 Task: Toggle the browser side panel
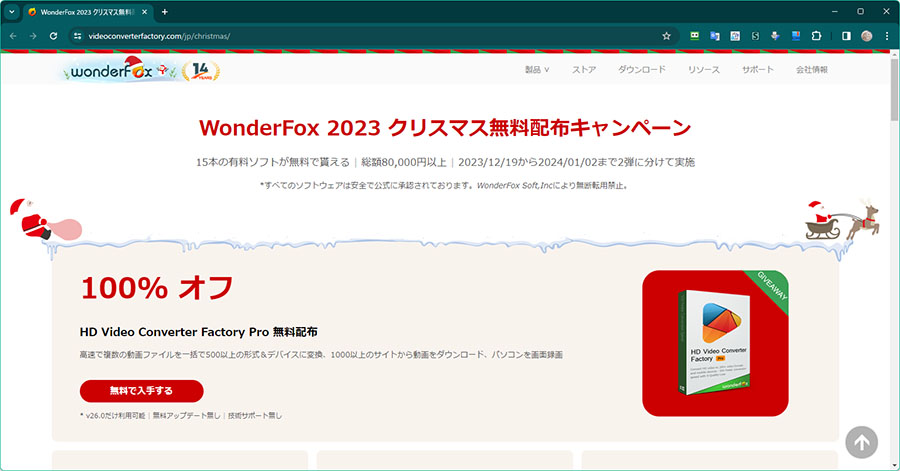pyautogui.click(x=846, y=36)
